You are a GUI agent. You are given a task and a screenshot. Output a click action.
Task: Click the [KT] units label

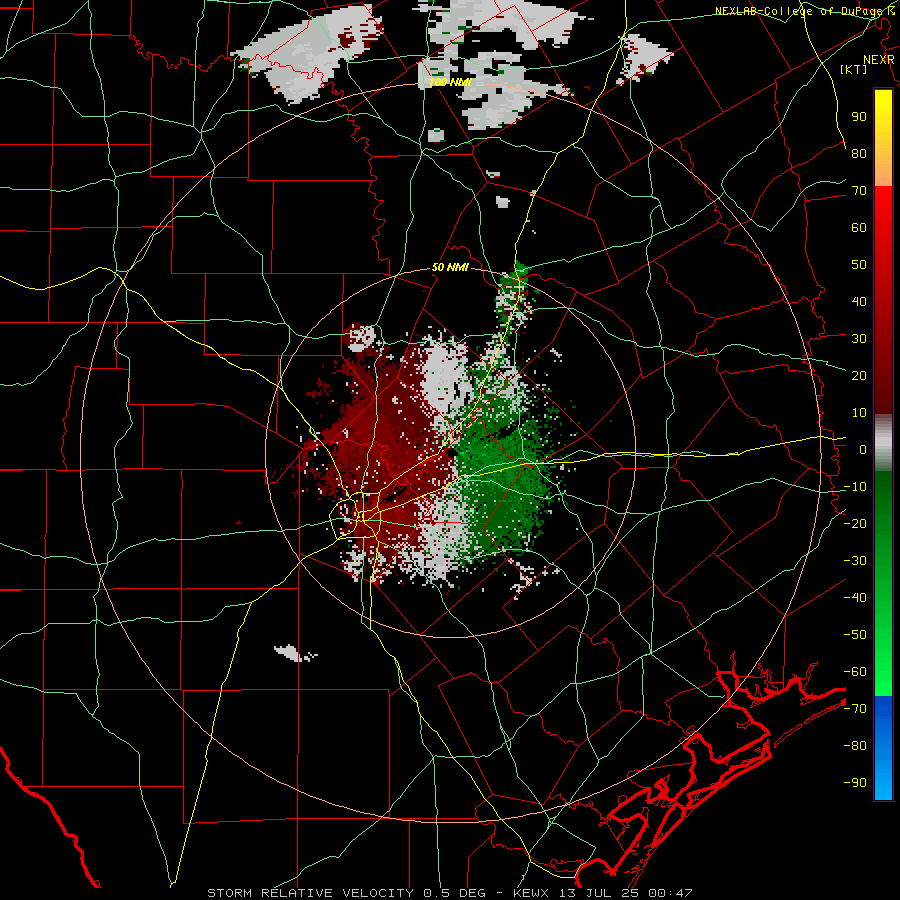tap(854, 69)
